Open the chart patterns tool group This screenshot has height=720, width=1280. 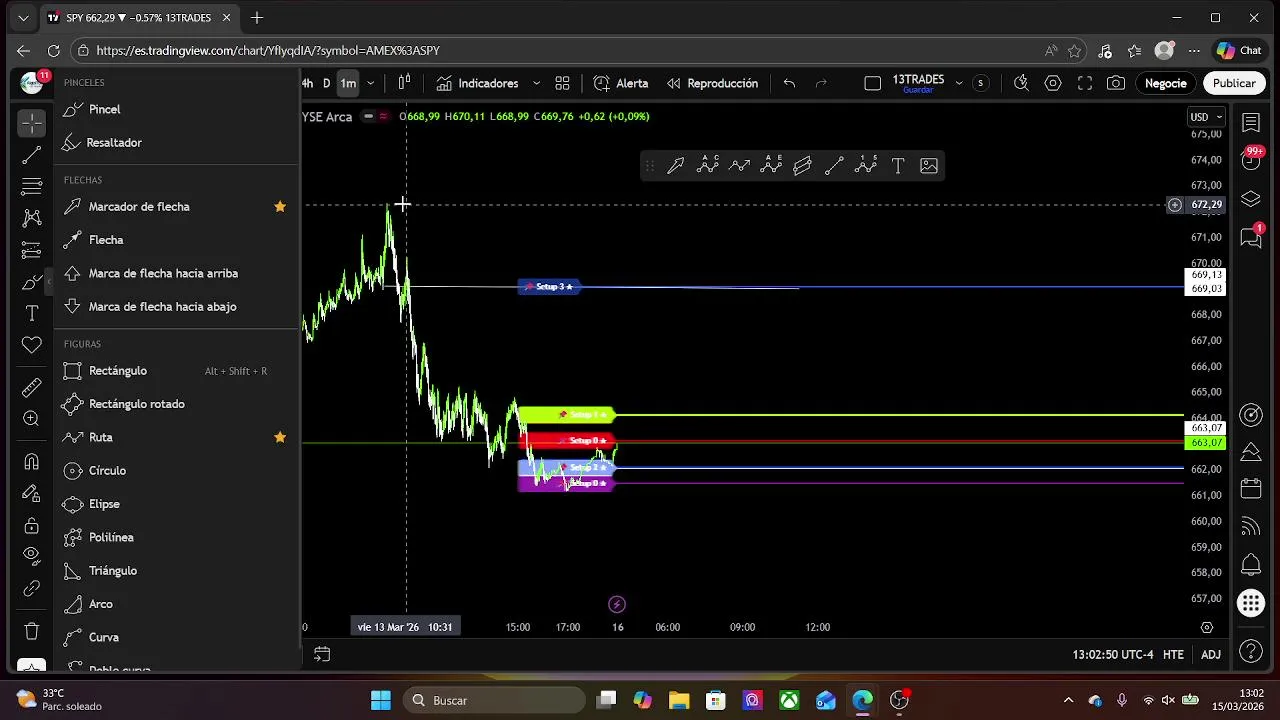pyautogui.click(x=32, y=218)
